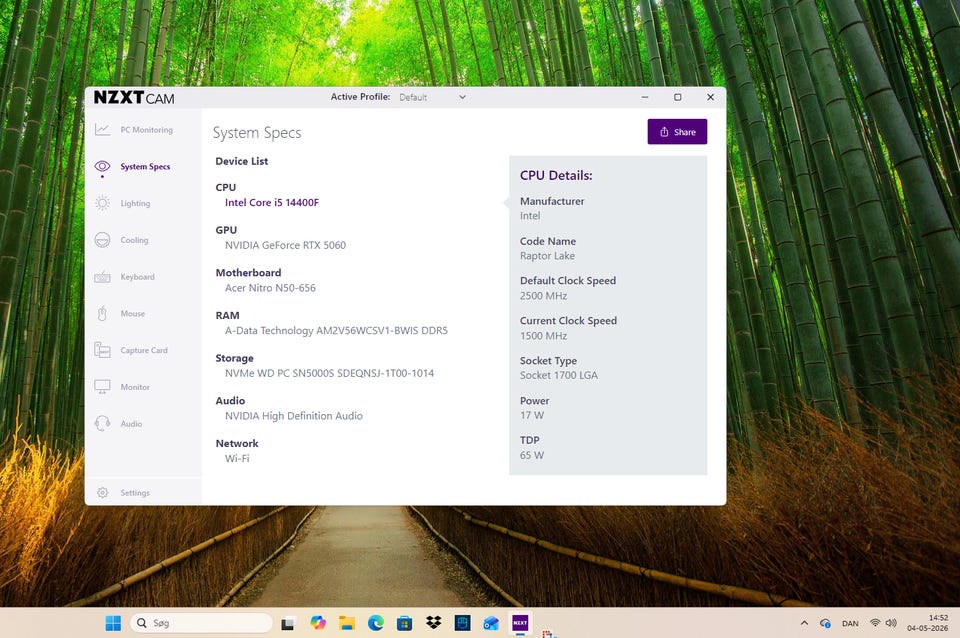Image resolution: width=960 pixels, height=638 pixels.
Task: Click the taskbar Søg search box
Action: click(x=201, y=623)
